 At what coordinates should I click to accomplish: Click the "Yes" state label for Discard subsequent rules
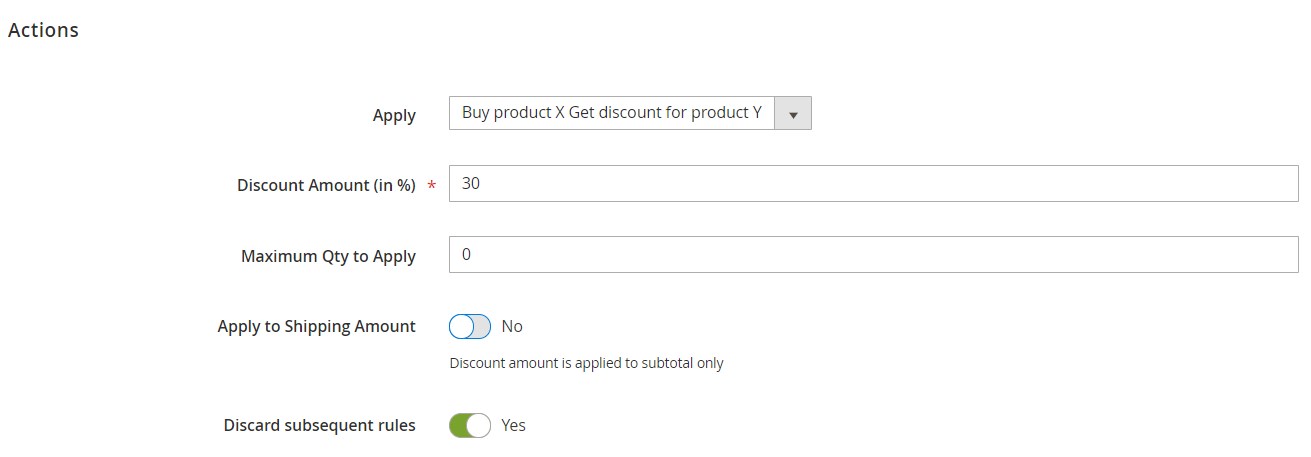513,426
